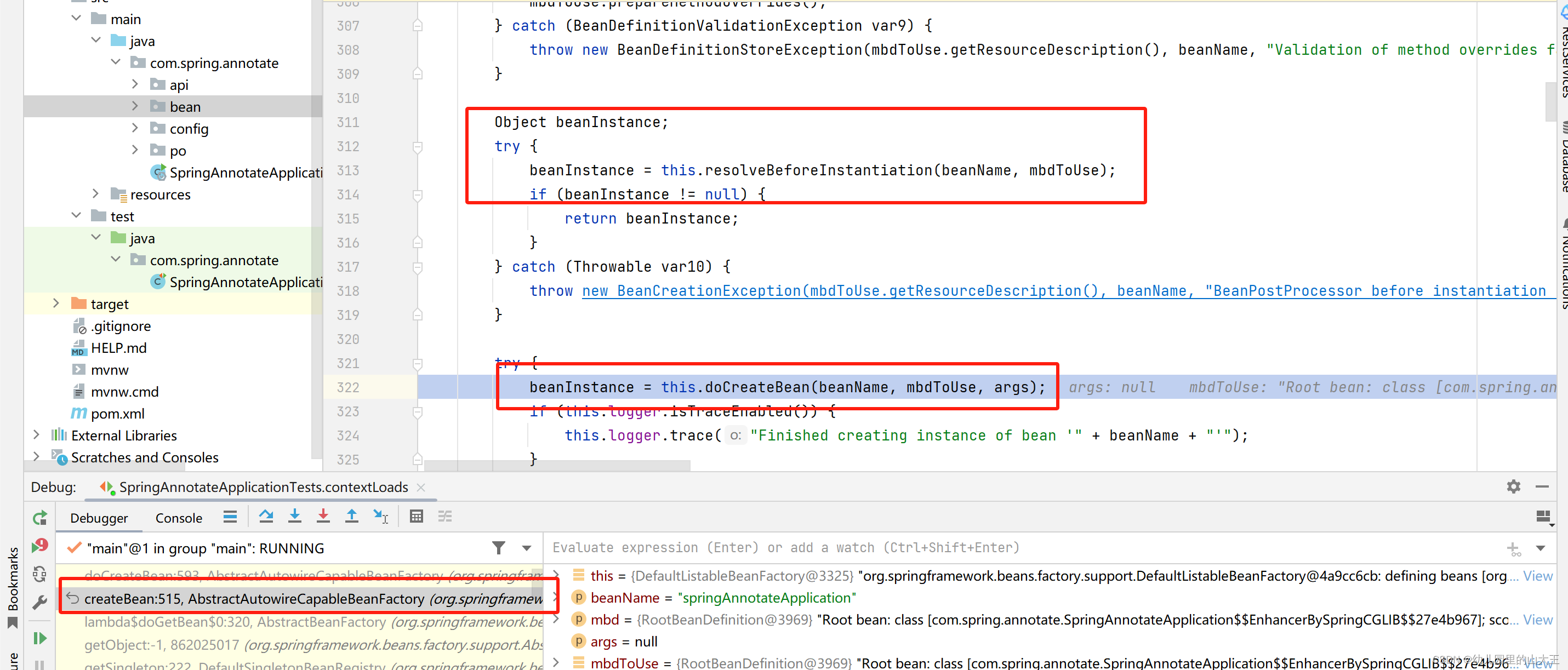Click Evaluate Expression calculator icon

(417, 517)
